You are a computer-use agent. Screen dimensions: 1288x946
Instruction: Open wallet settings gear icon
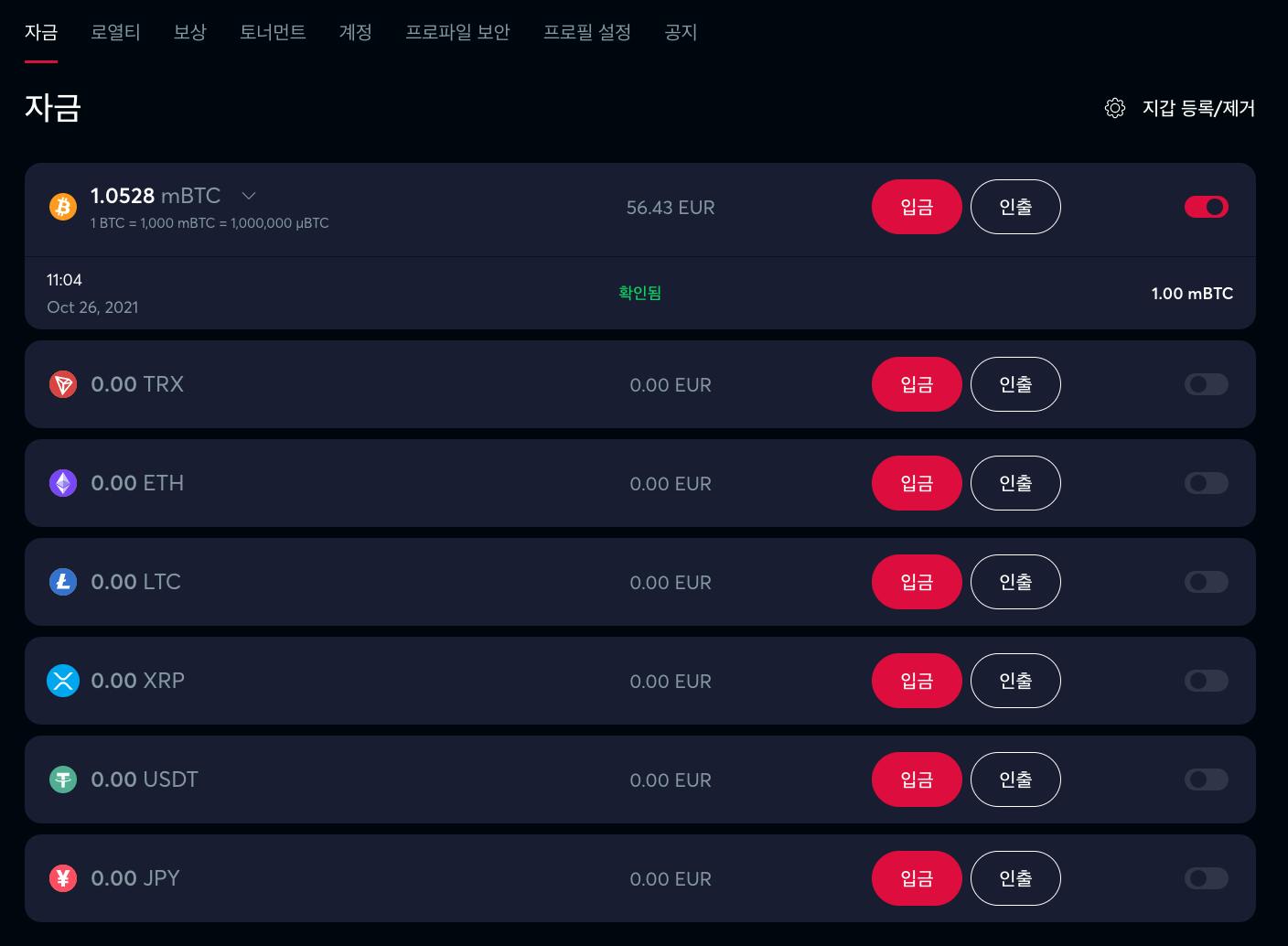click(x=1114, y=108)
